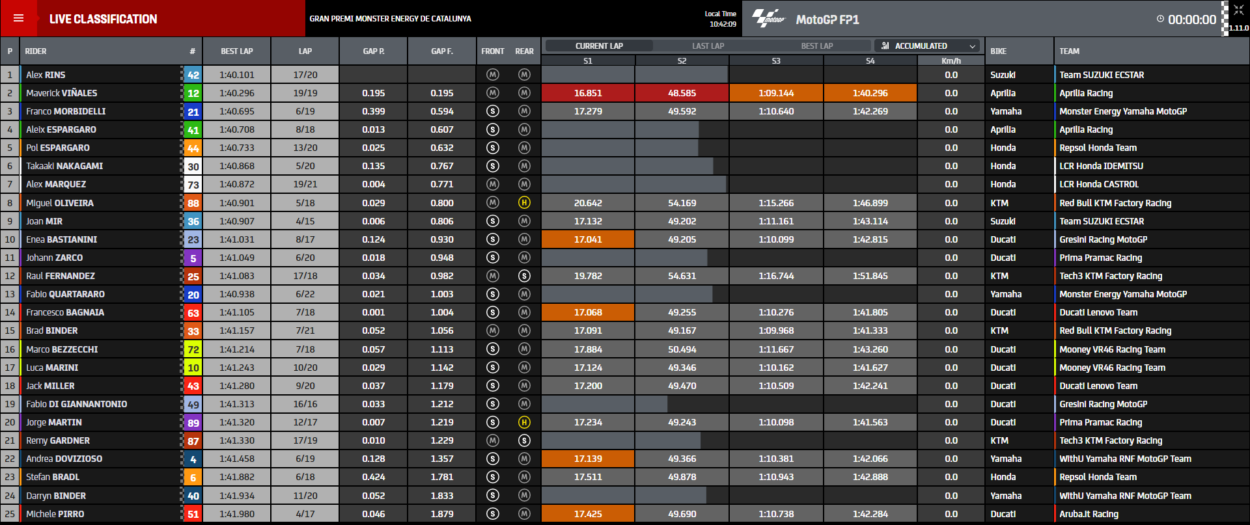Viewport: 1250px width, 525px height.
Task: Click Viñales red S1 time 16.851
Action: click(588, 93)
